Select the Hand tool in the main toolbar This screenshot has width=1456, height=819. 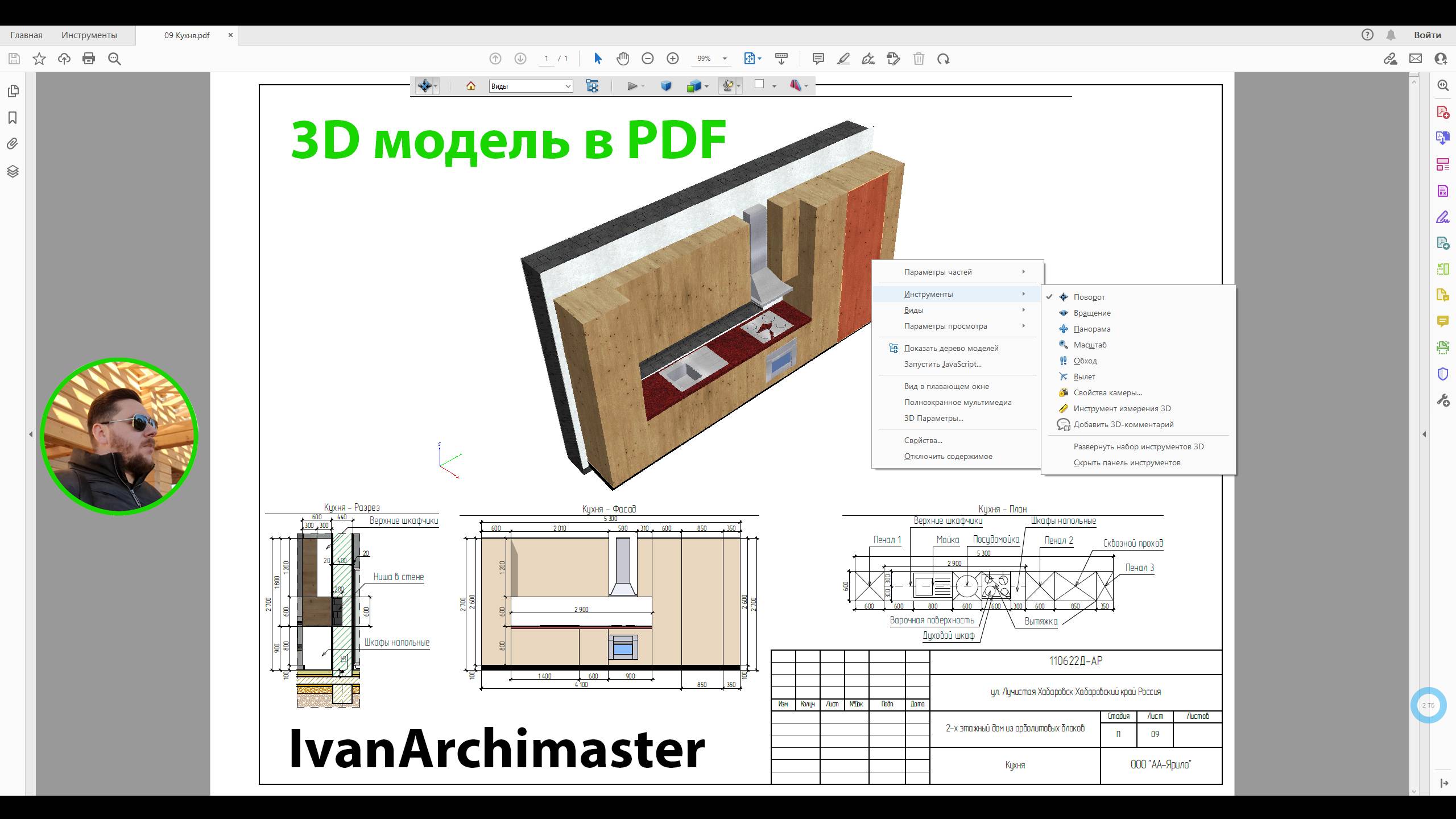coord(622,58)
